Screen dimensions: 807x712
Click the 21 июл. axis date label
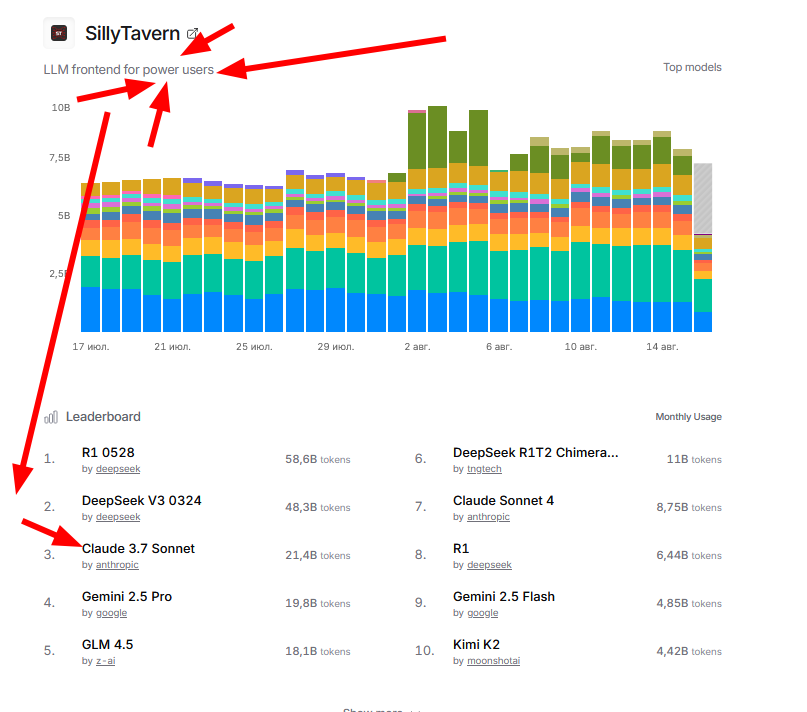coord(172,346)
